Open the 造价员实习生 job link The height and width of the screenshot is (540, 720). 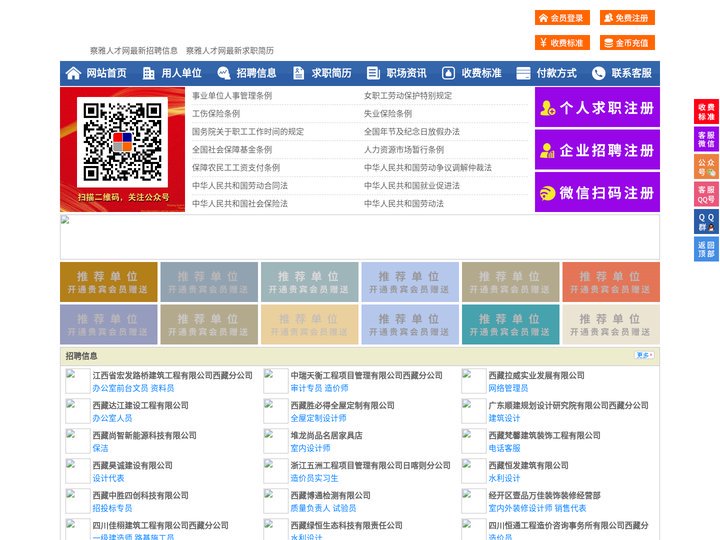314,478
